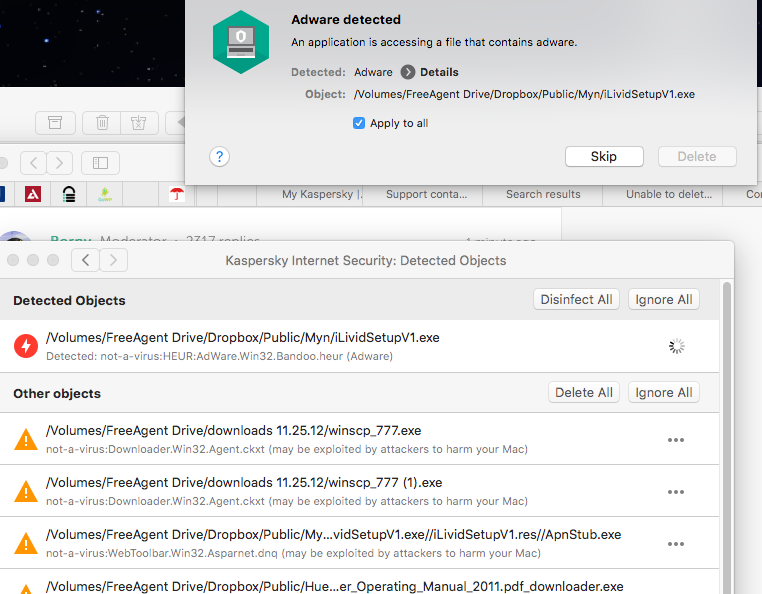Click the Other objects section header

coord(57,393)
